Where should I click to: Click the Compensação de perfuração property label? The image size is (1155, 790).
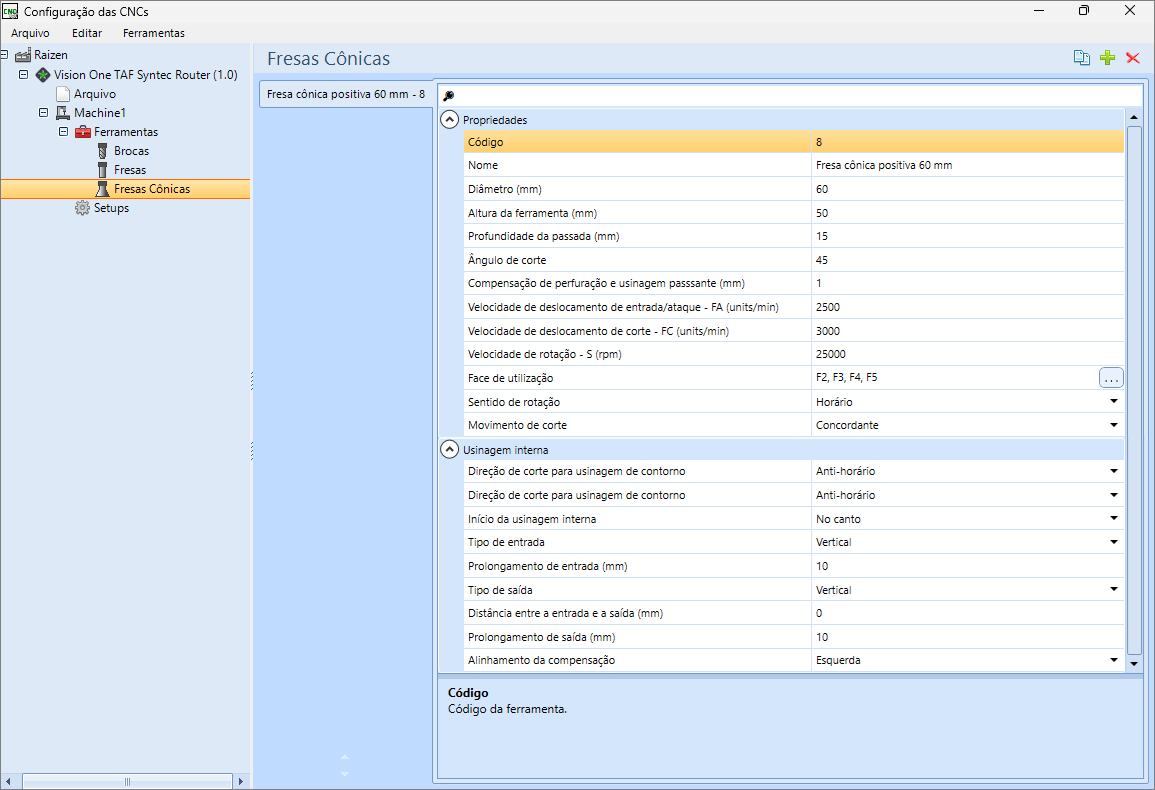click(x=606, y=284)
